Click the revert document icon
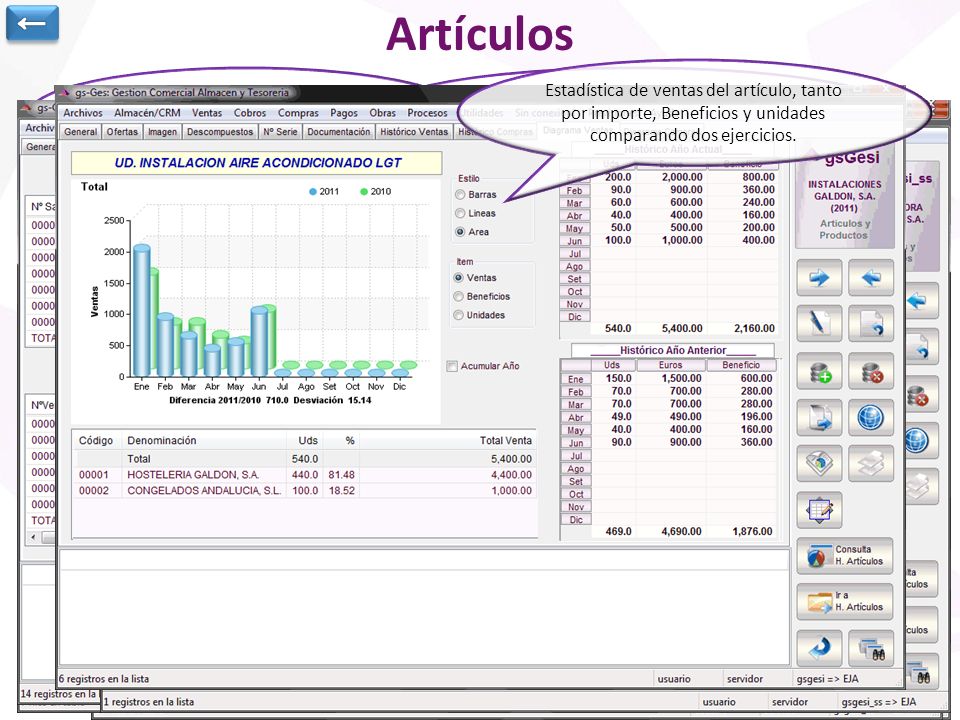The image size is (960, 720). 871,324
